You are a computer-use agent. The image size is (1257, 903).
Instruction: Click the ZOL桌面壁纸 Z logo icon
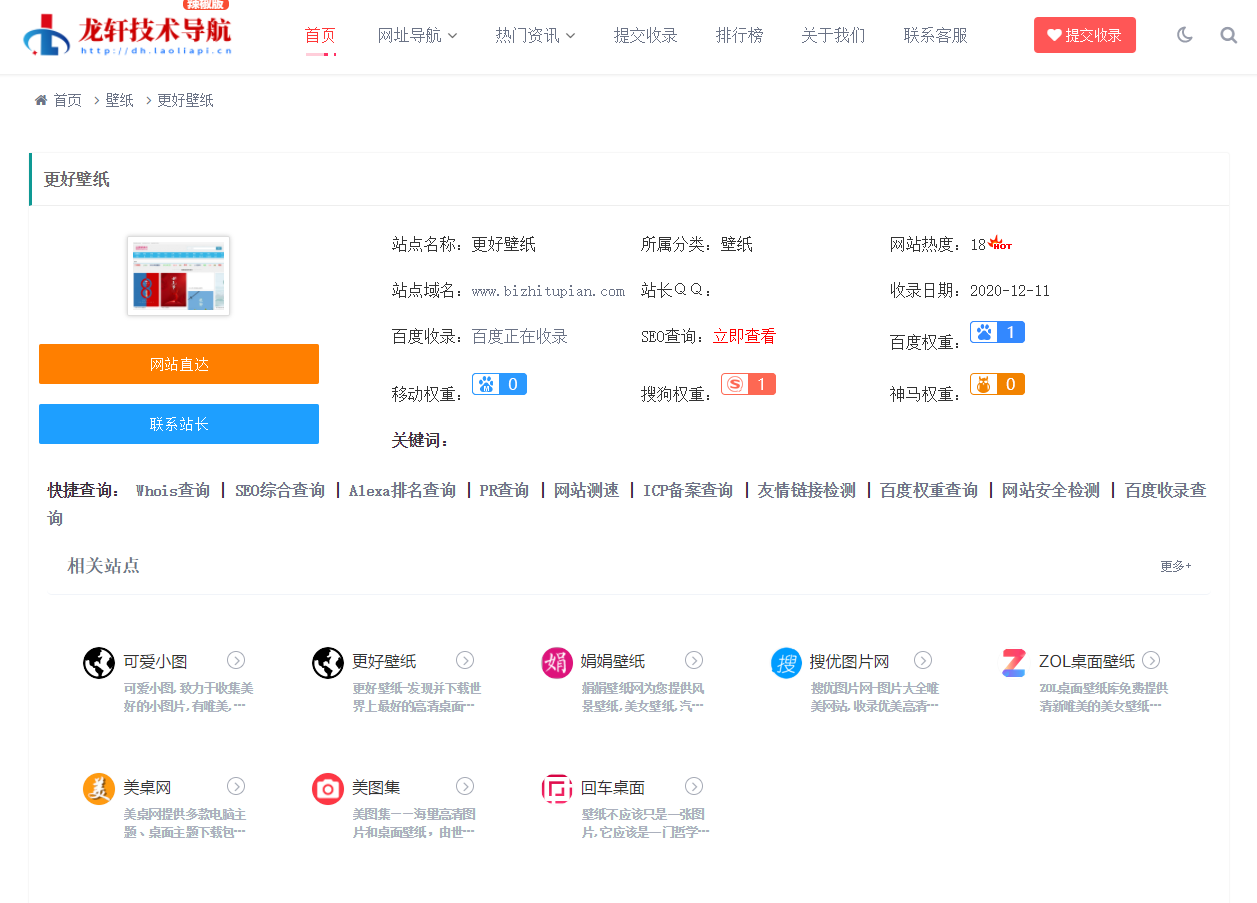(1014, 662)
